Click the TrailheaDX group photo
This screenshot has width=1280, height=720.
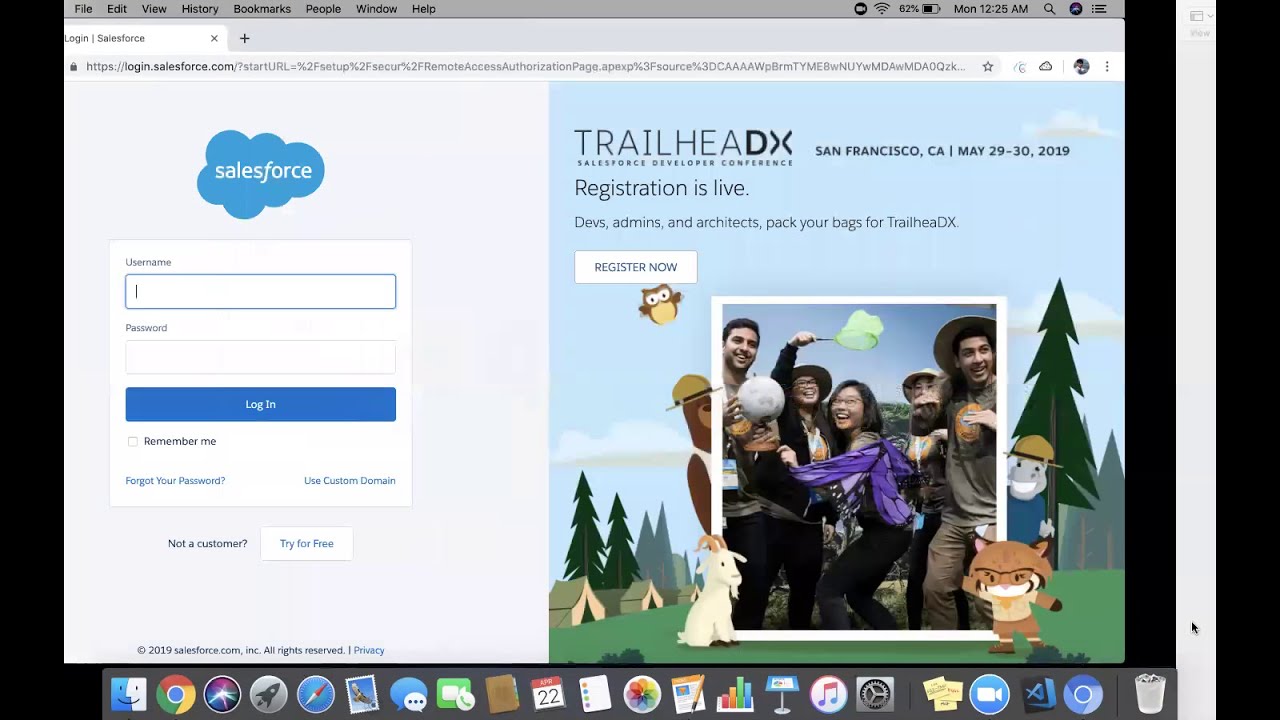(859, 466)
